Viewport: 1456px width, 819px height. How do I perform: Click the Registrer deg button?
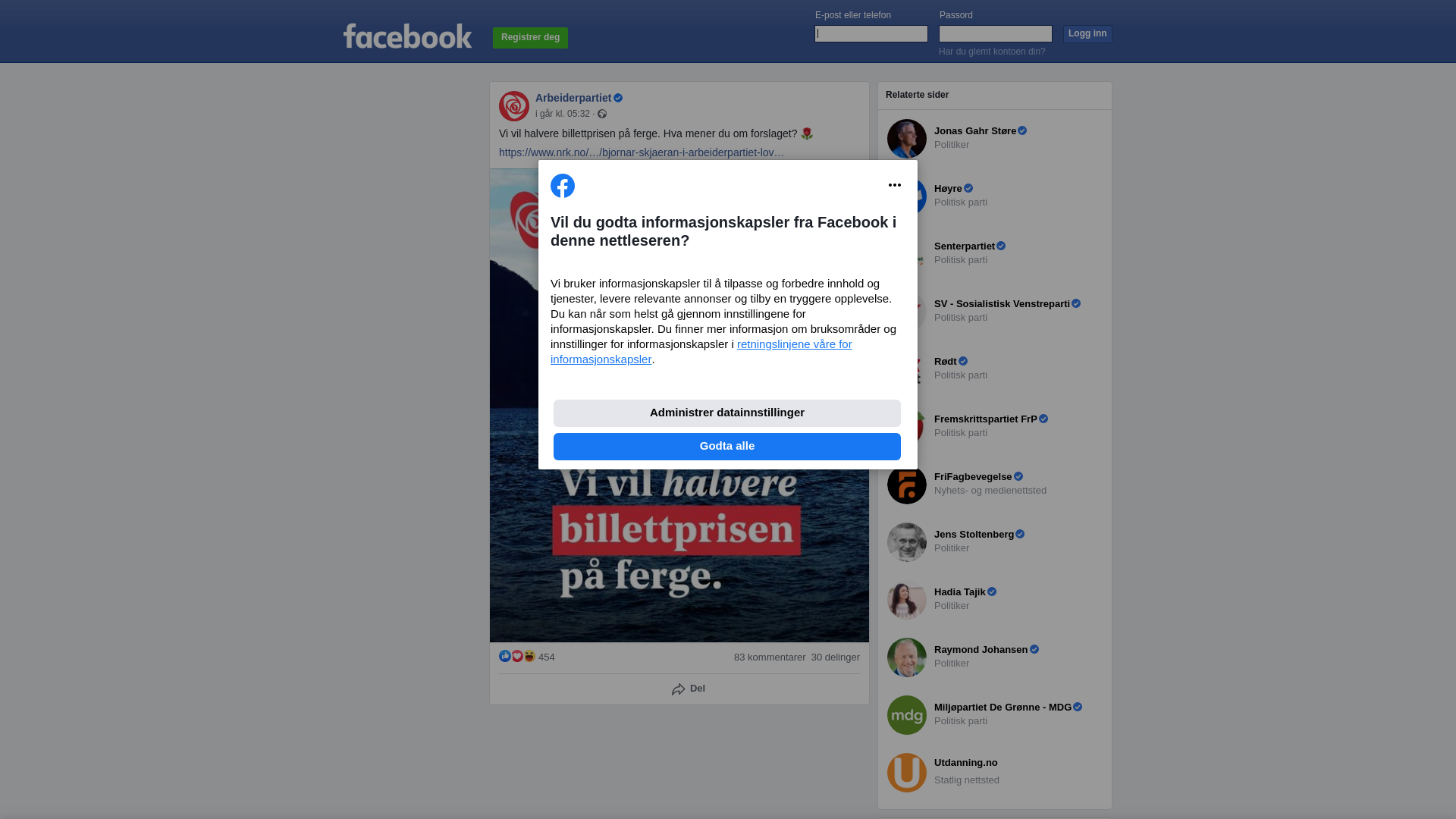pyautogui.click(x=530, y=37)
